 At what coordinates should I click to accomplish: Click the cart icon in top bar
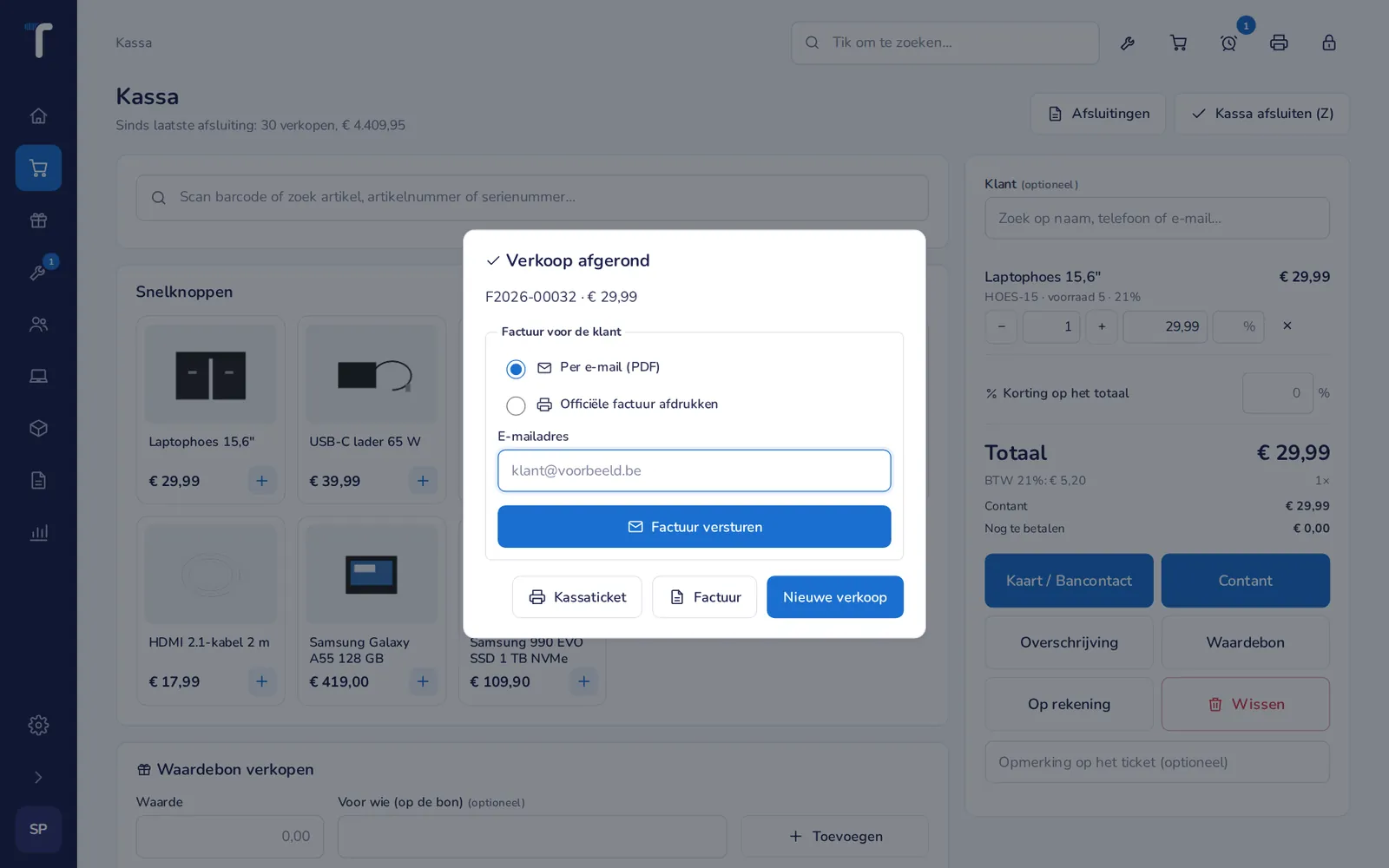[x=1178, y=43]
